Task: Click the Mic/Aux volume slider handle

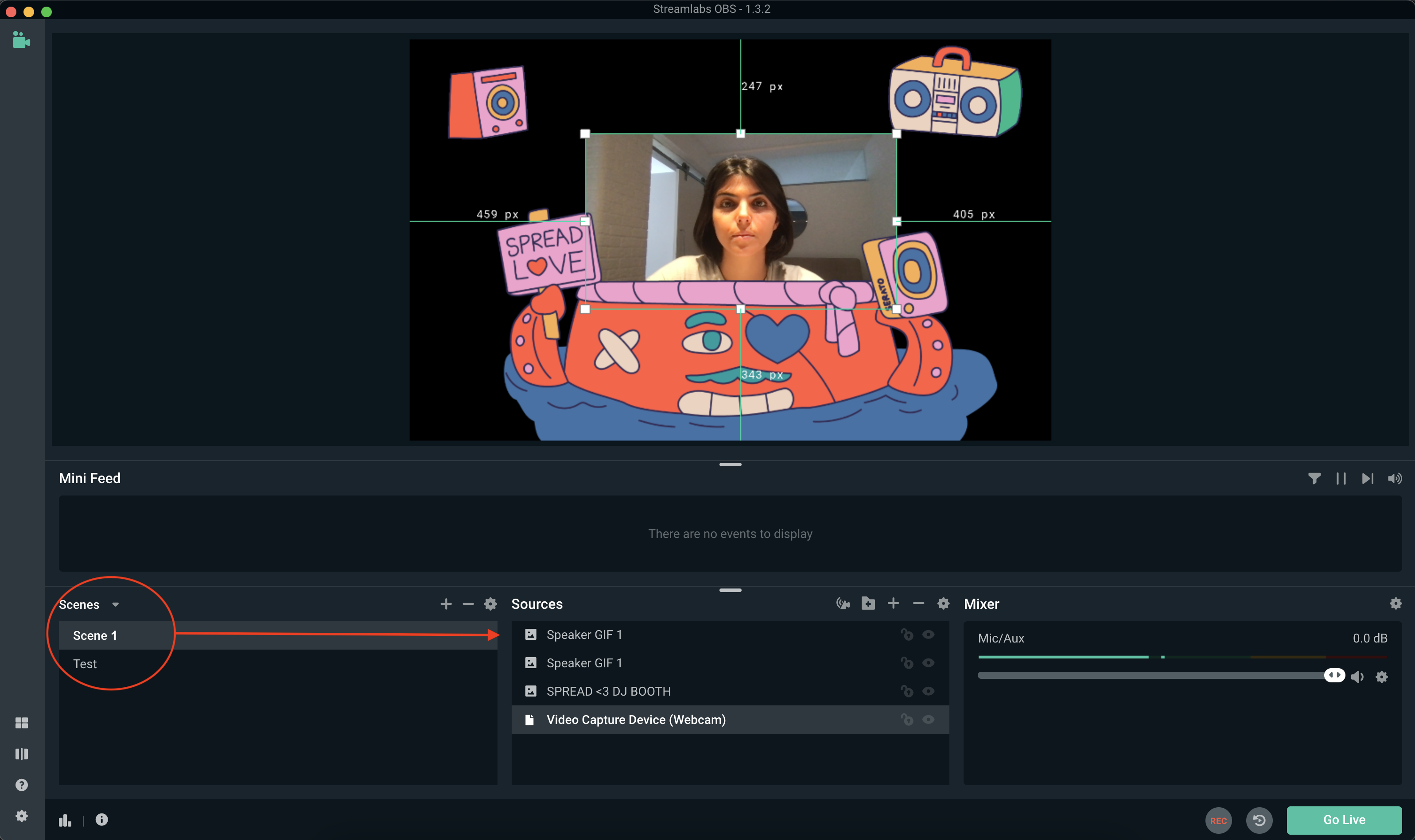Action: click(1335, 675)
